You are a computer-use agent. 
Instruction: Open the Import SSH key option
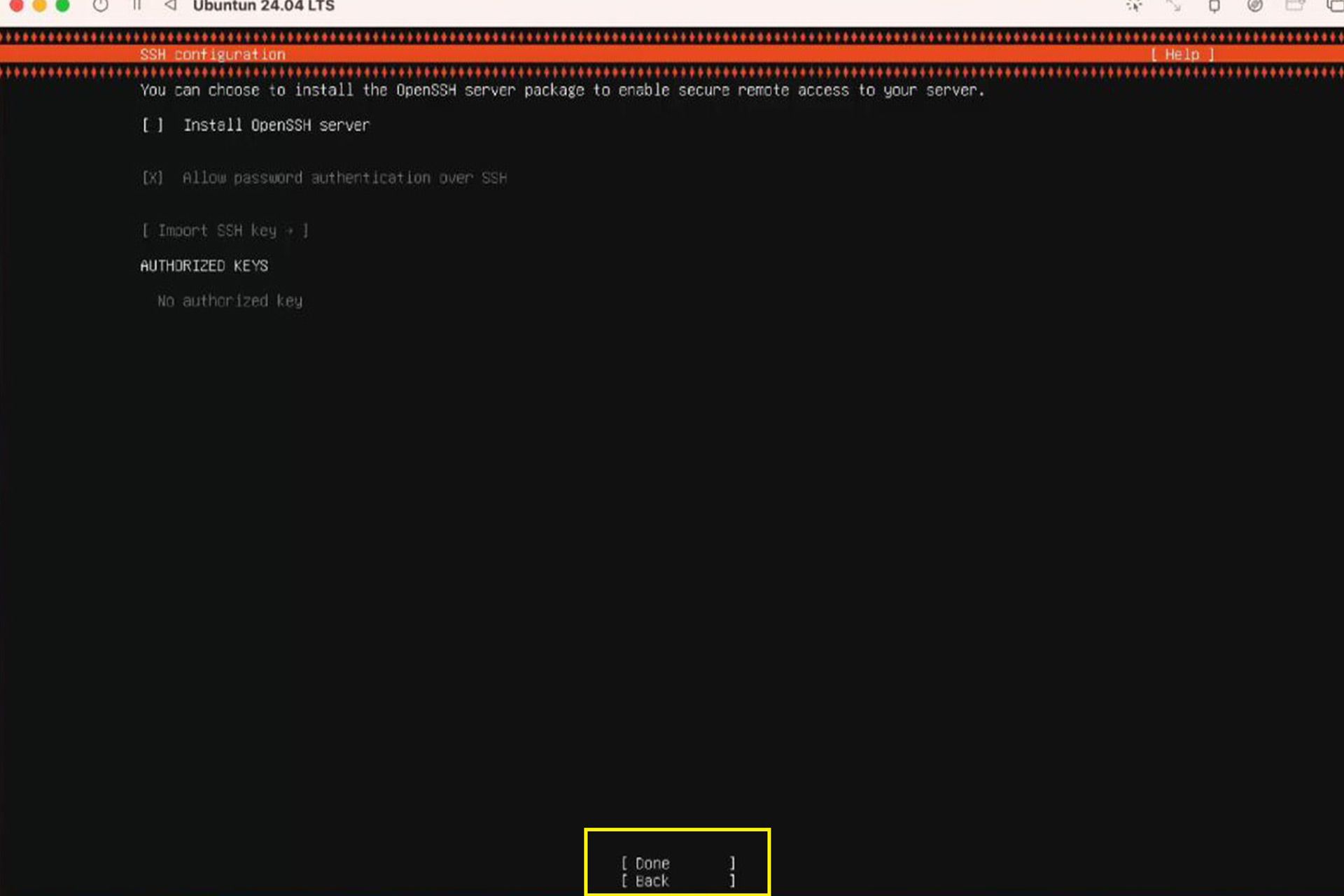coord(225,231)
